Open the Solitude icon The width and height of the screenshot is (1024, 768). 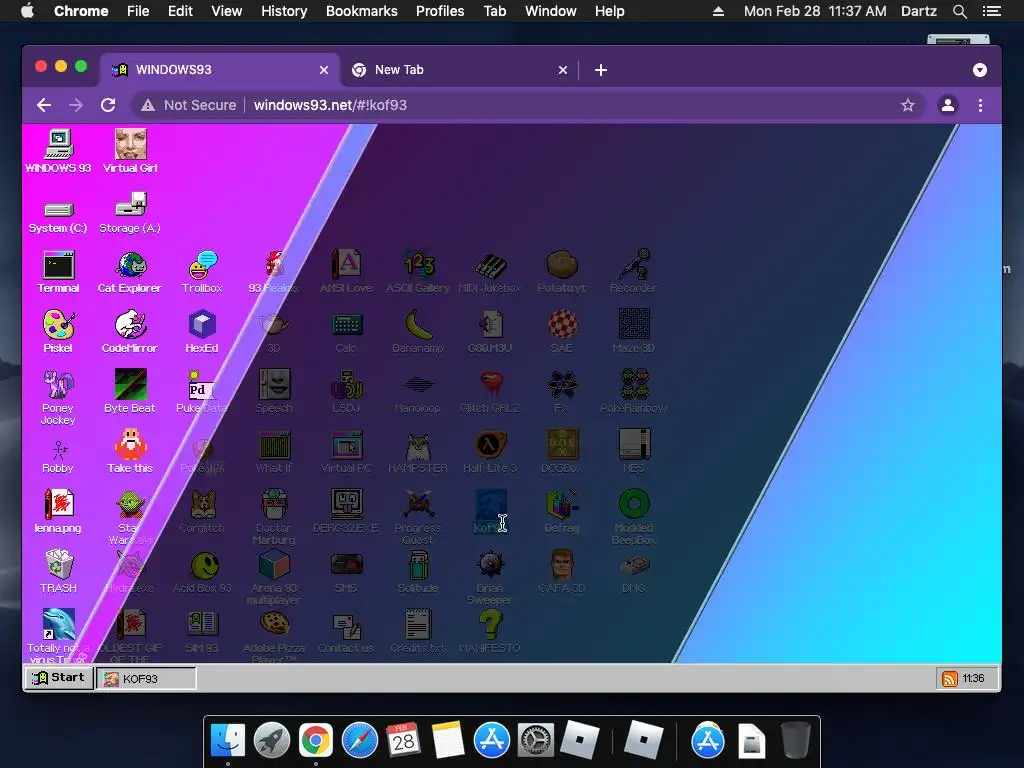coord(418,572)
